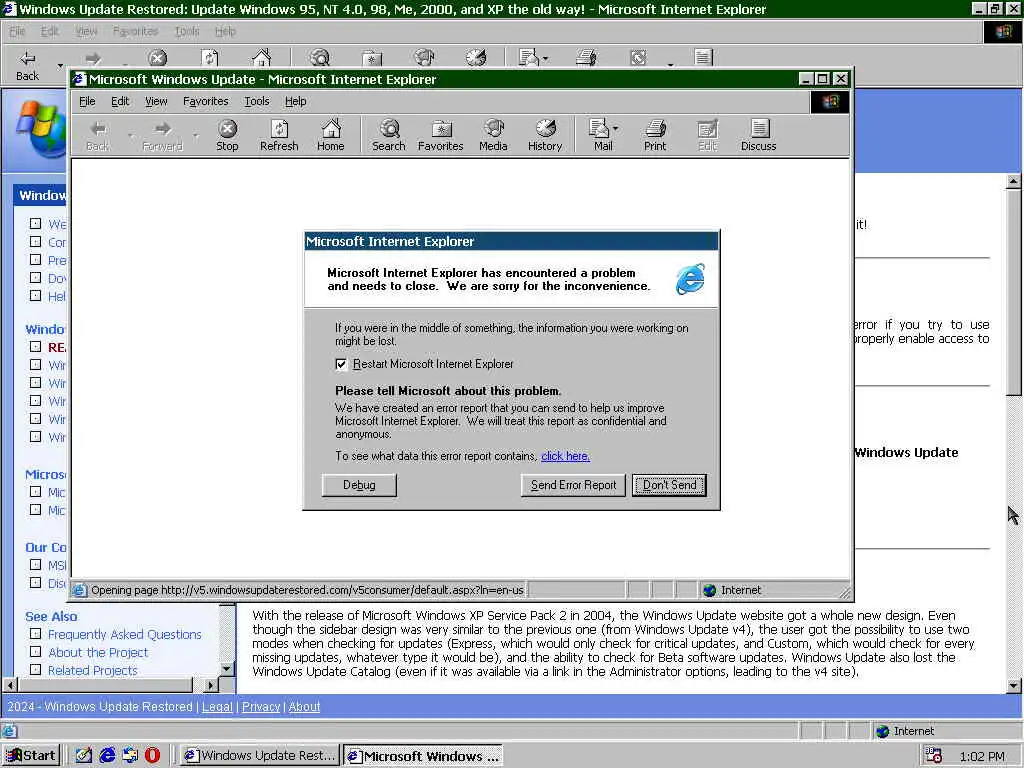Open the About link in the footer
This screenshot has height=768, width=1024.
[x=304, y=707]
